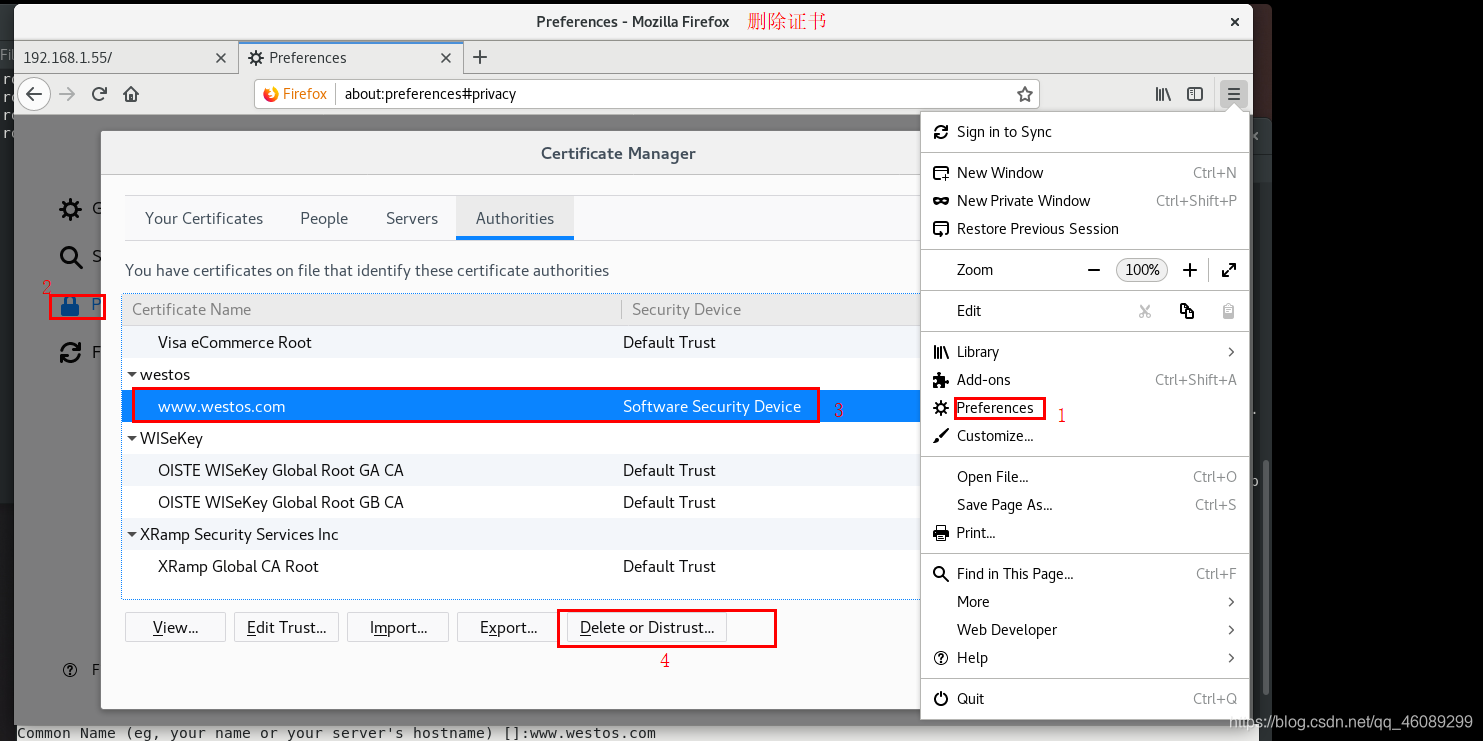1483x741 pixels.
Task: Reset zoom via the 100% button
Action: 1142,270
